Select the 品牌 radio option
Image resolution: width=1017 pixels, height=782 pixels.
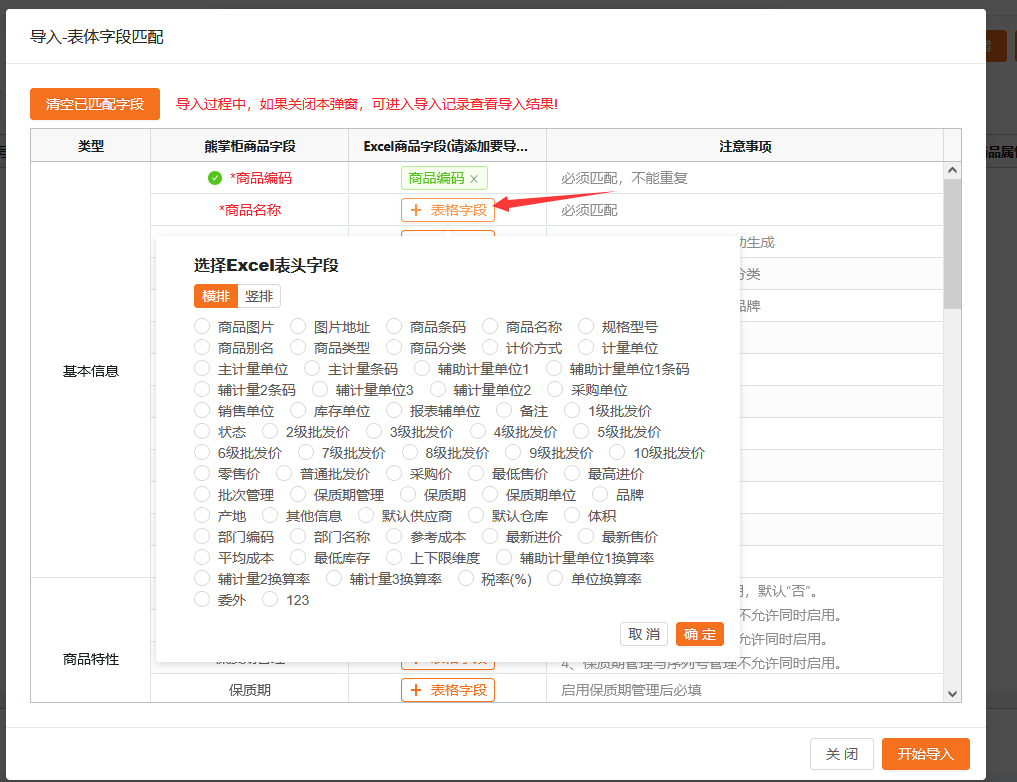pyautogui.click(x=600, y=495)
